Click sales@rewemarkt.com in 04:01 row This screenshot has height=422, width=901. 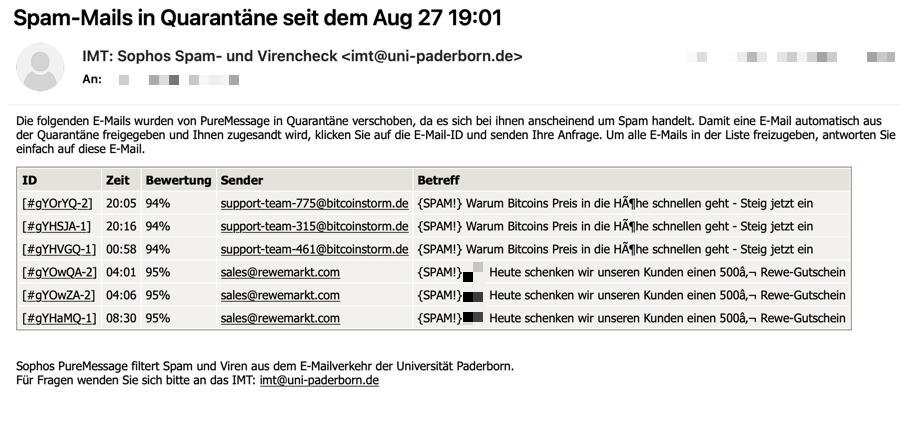pyautogui.click(x=280, y=272)
